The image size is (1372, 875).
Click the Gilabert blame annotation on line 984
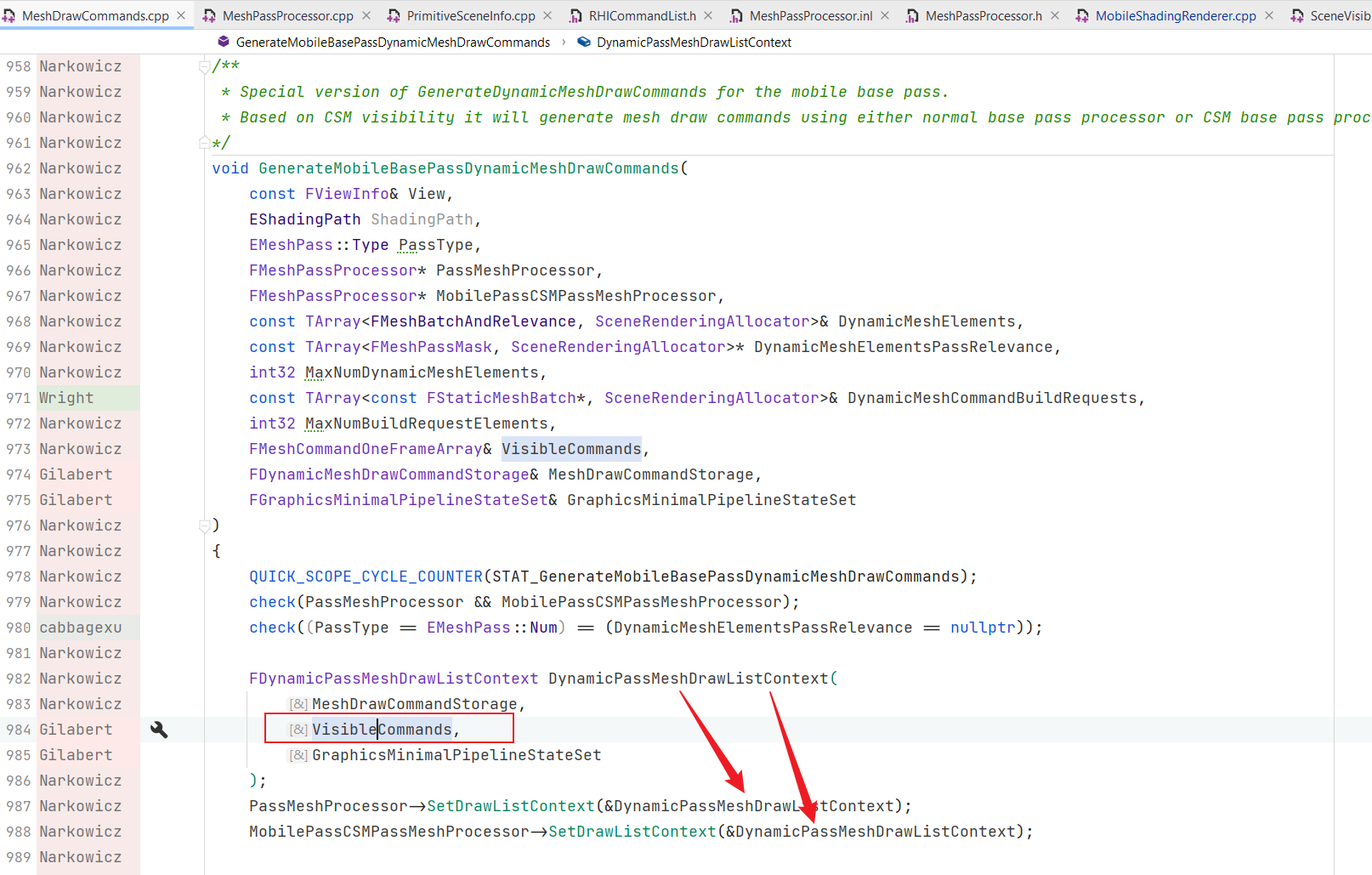pyautogui.click(x=76, y=730)
